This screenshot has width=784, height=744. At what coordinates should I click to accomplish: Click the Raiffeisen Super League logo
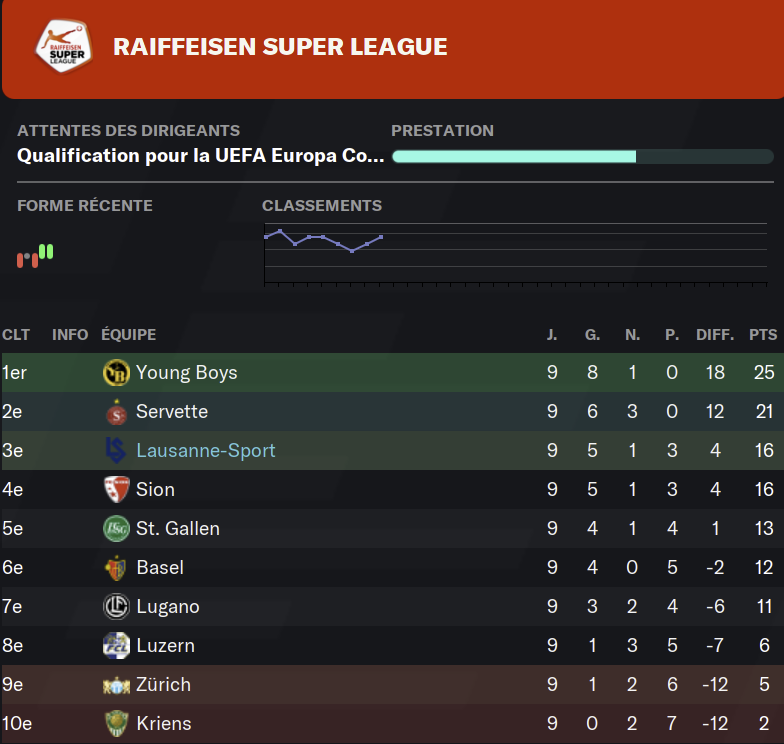tap(64, 46)
